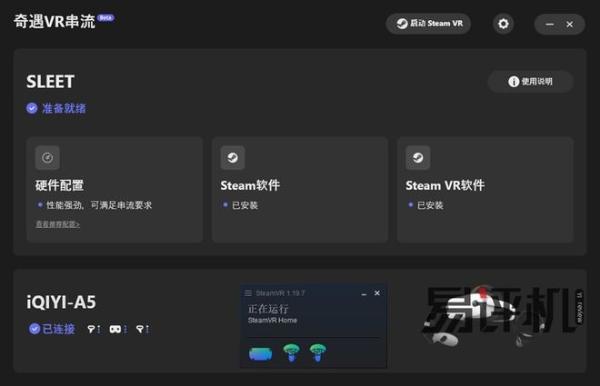Click the 准备就绪 status text
The height and width of the screenshot is (386, 600).
(x=64, y=108)
